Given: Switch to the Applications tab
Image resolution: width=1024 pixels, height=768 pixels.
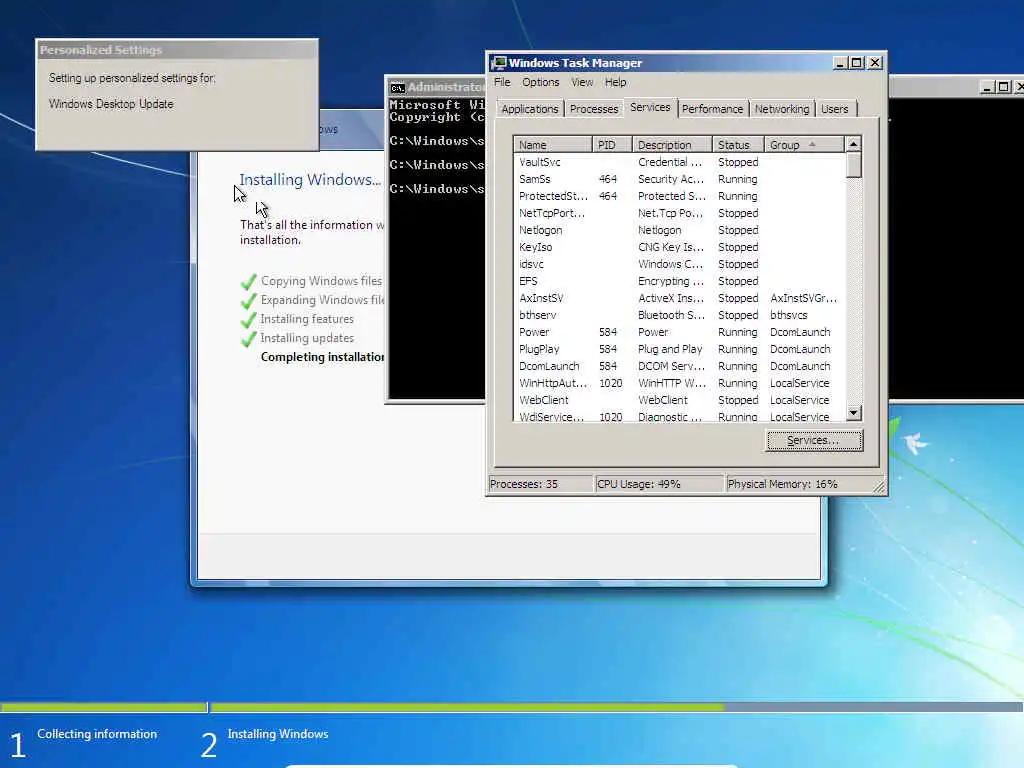Looking at the screenshot, I should (x=530, y=109).
